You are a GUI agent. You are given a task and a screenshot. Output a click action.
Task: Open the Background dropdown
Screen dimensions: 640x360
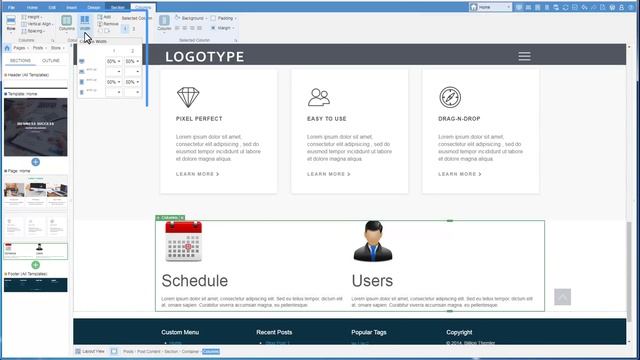pos(191,18)
